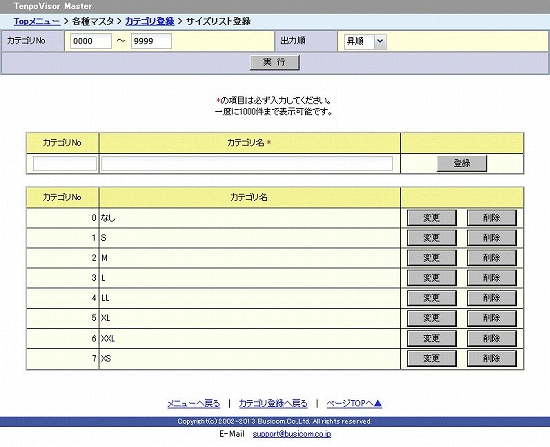Open the 出力順 sort order dropdown
The image size is (550, 447).
[365, 41]
